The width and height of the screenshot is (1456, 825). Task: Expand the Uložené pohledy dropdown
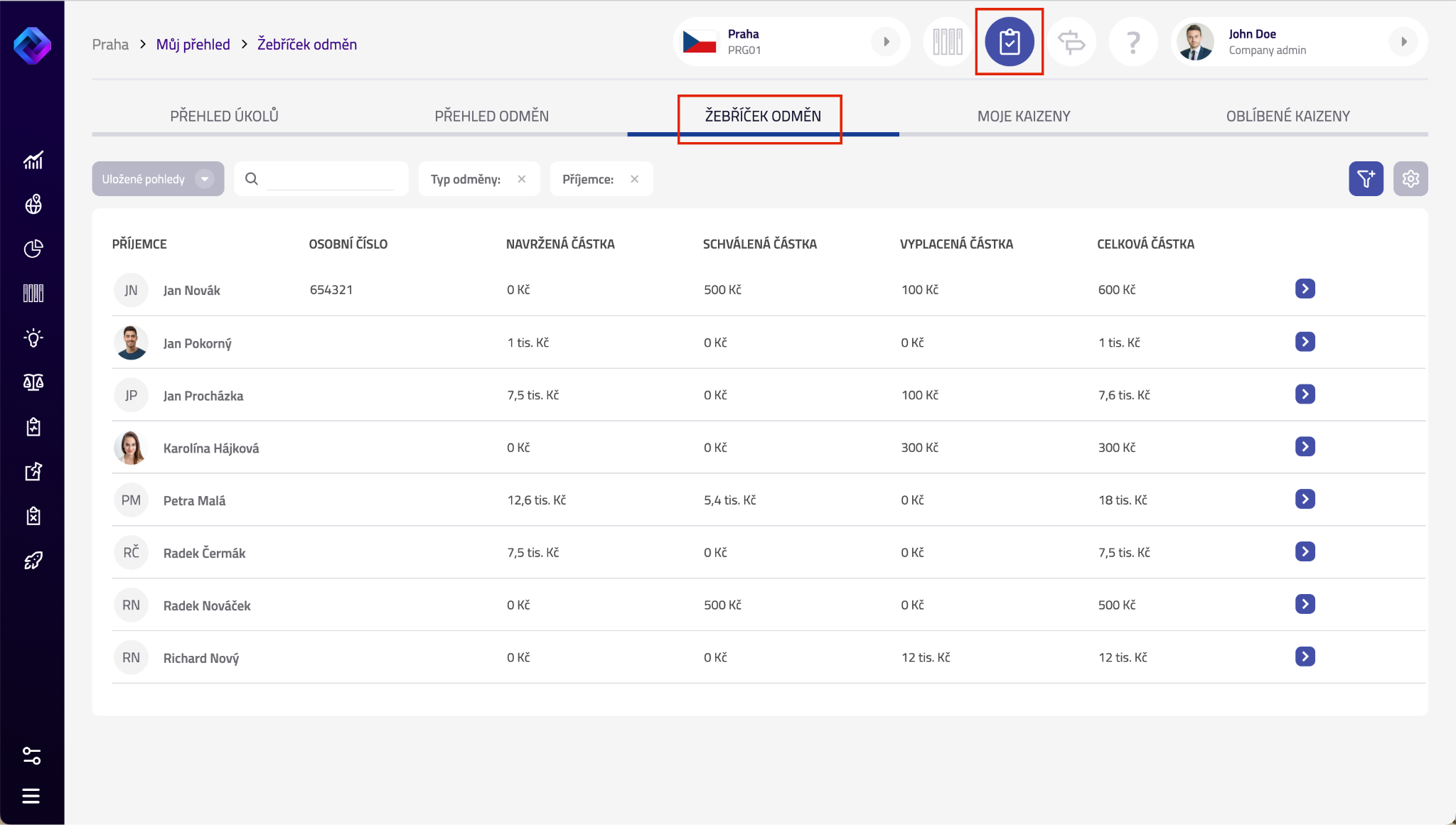[x=205, y=179]
